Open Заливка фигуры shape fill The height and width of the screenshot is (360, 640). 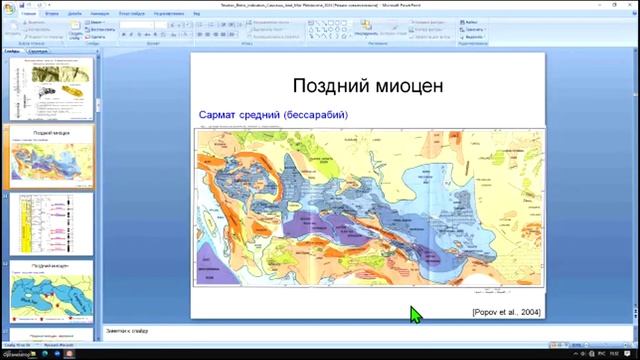[427, 22]
